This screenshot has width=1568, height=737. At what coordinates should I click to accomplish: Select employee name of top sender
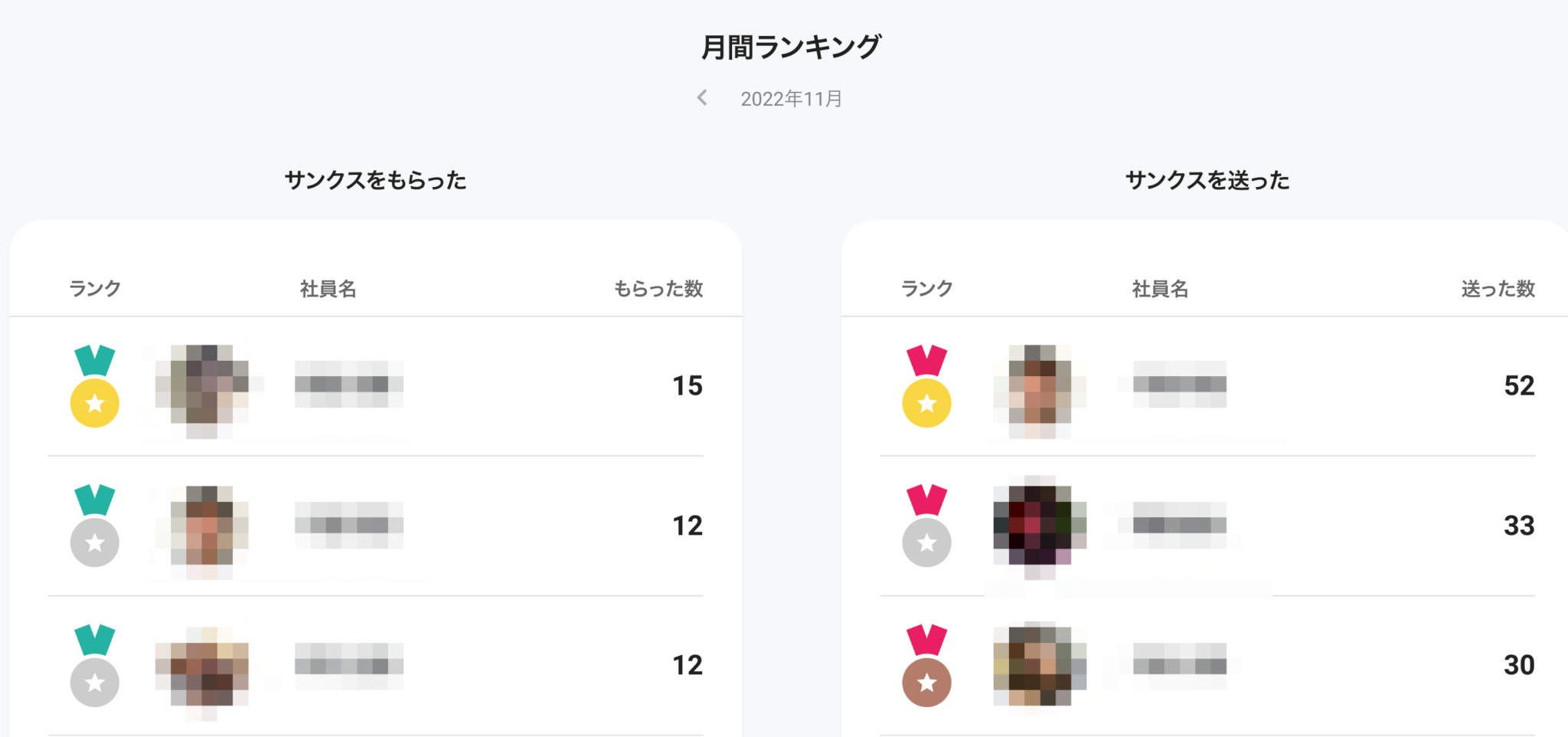pyautogui.click(x=1179, y=384)
